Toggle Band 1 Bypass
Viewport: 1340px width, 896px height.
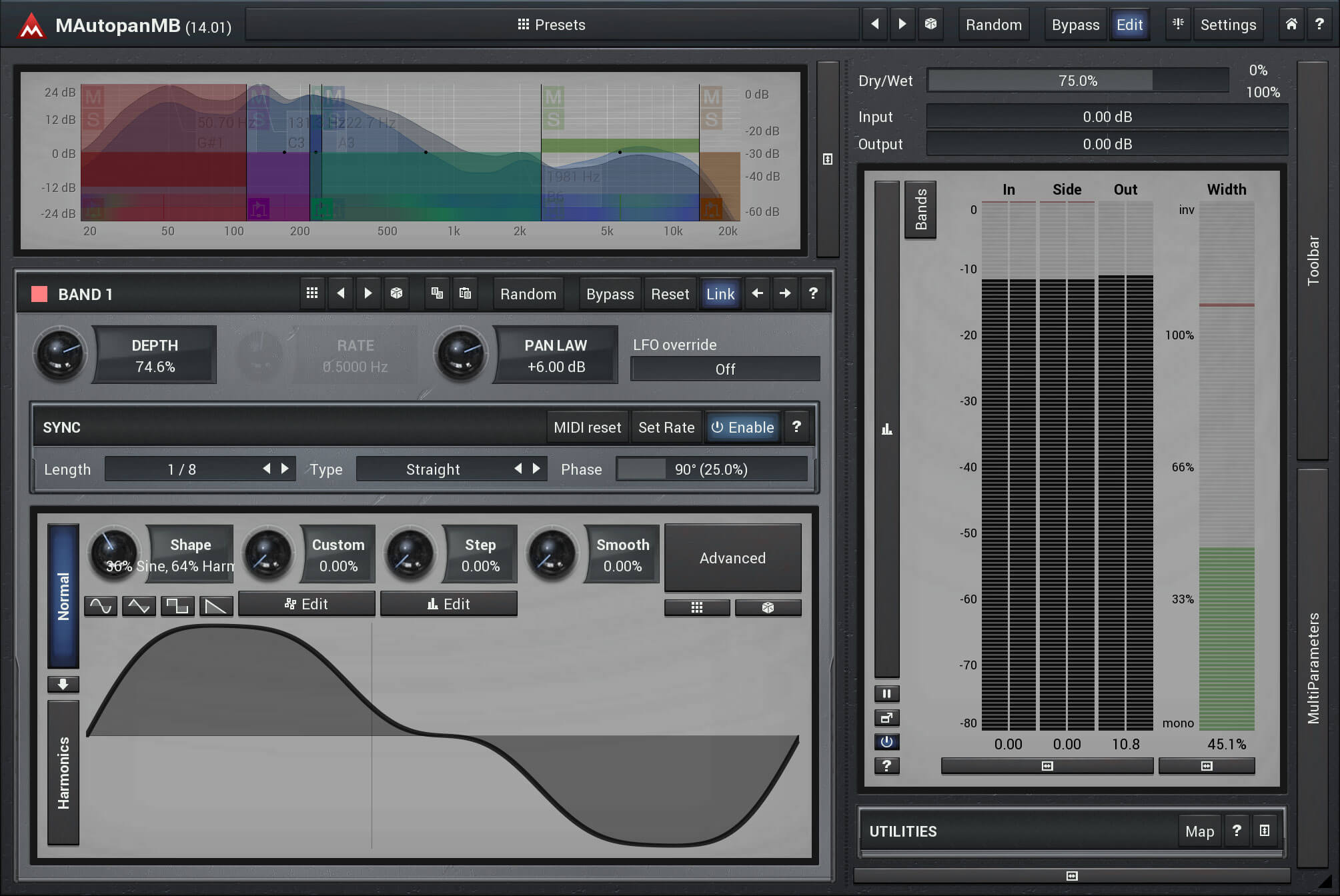coord(610,294)
